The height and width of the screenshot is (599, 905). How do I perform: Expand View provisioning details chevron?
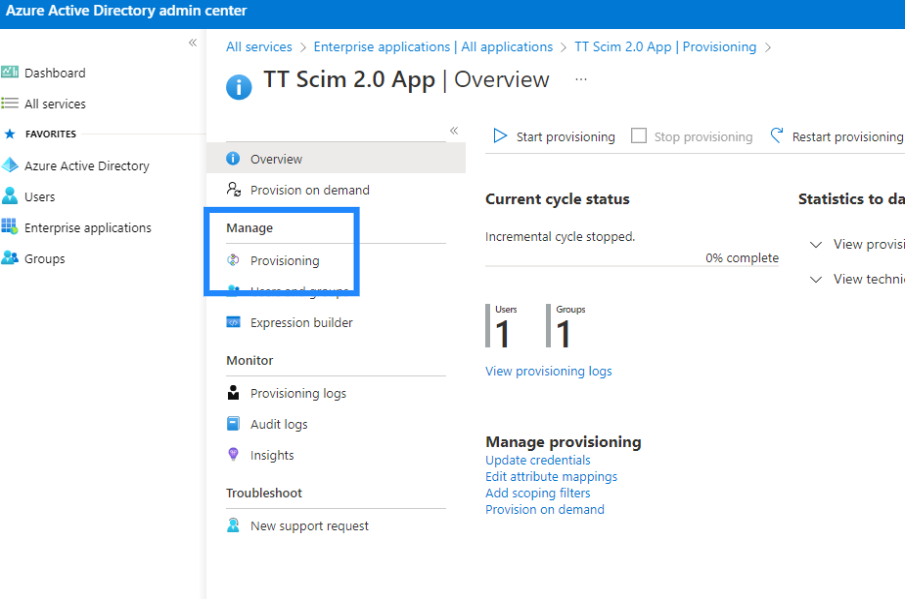coord(816,245)
